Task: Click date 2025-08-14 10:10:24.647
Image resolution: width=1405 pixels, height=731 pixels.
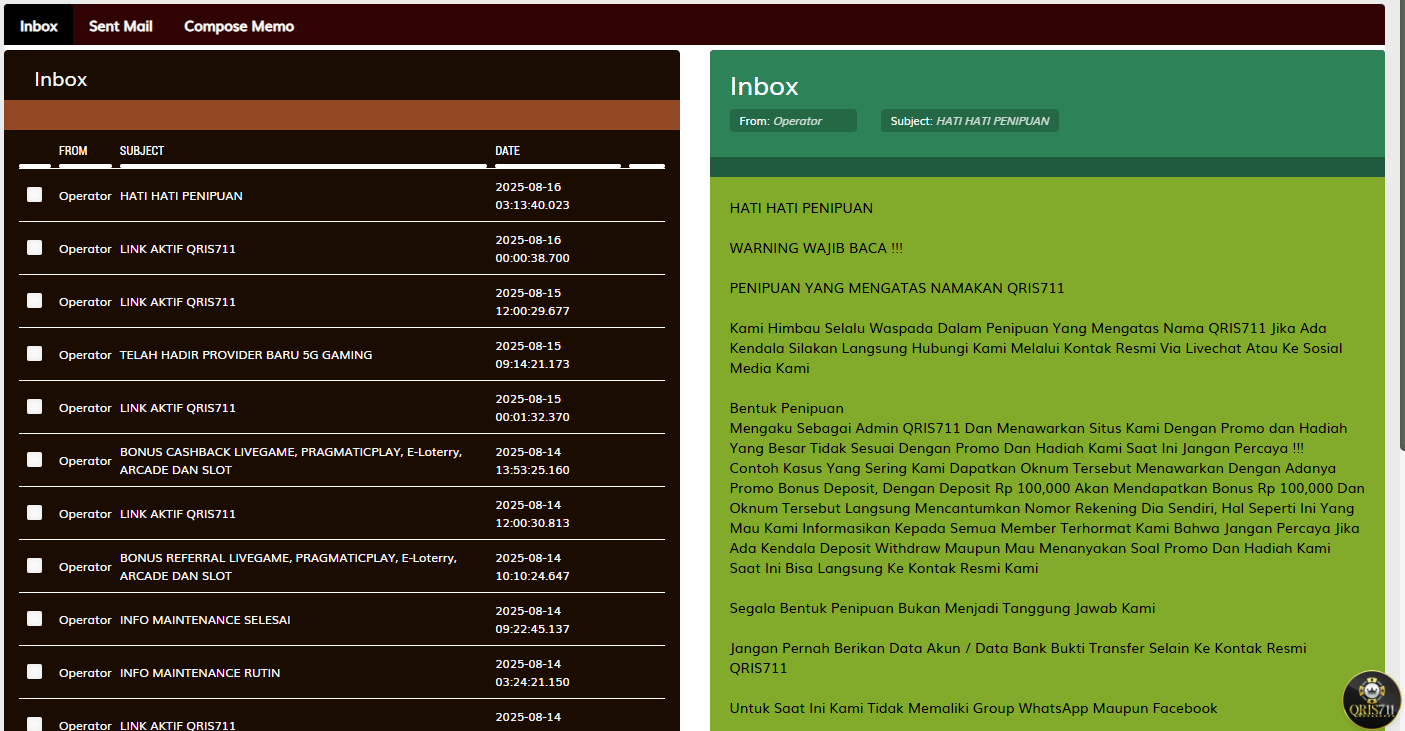Action: click(x=533, y=567)
